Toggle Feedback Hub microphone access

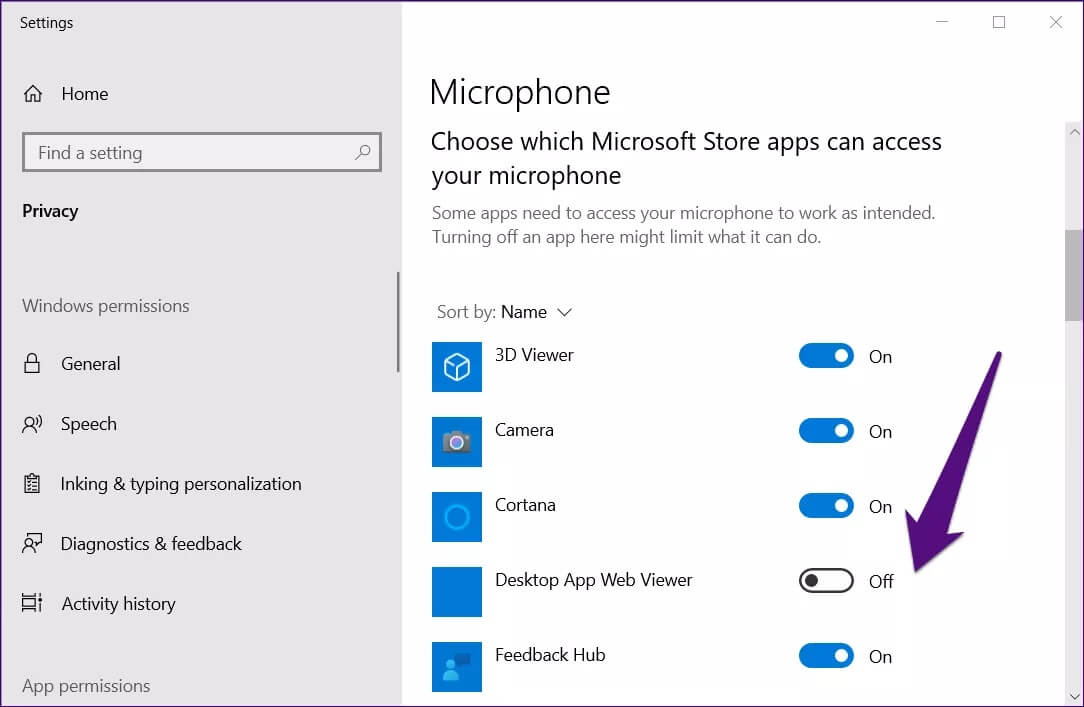826,656
